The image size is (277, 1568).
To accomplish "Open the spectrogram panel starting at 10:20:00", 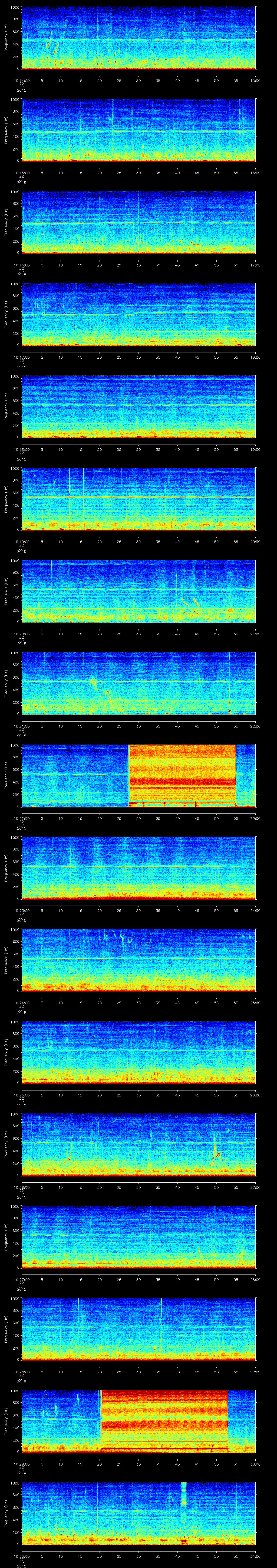I will pos(139,592).
